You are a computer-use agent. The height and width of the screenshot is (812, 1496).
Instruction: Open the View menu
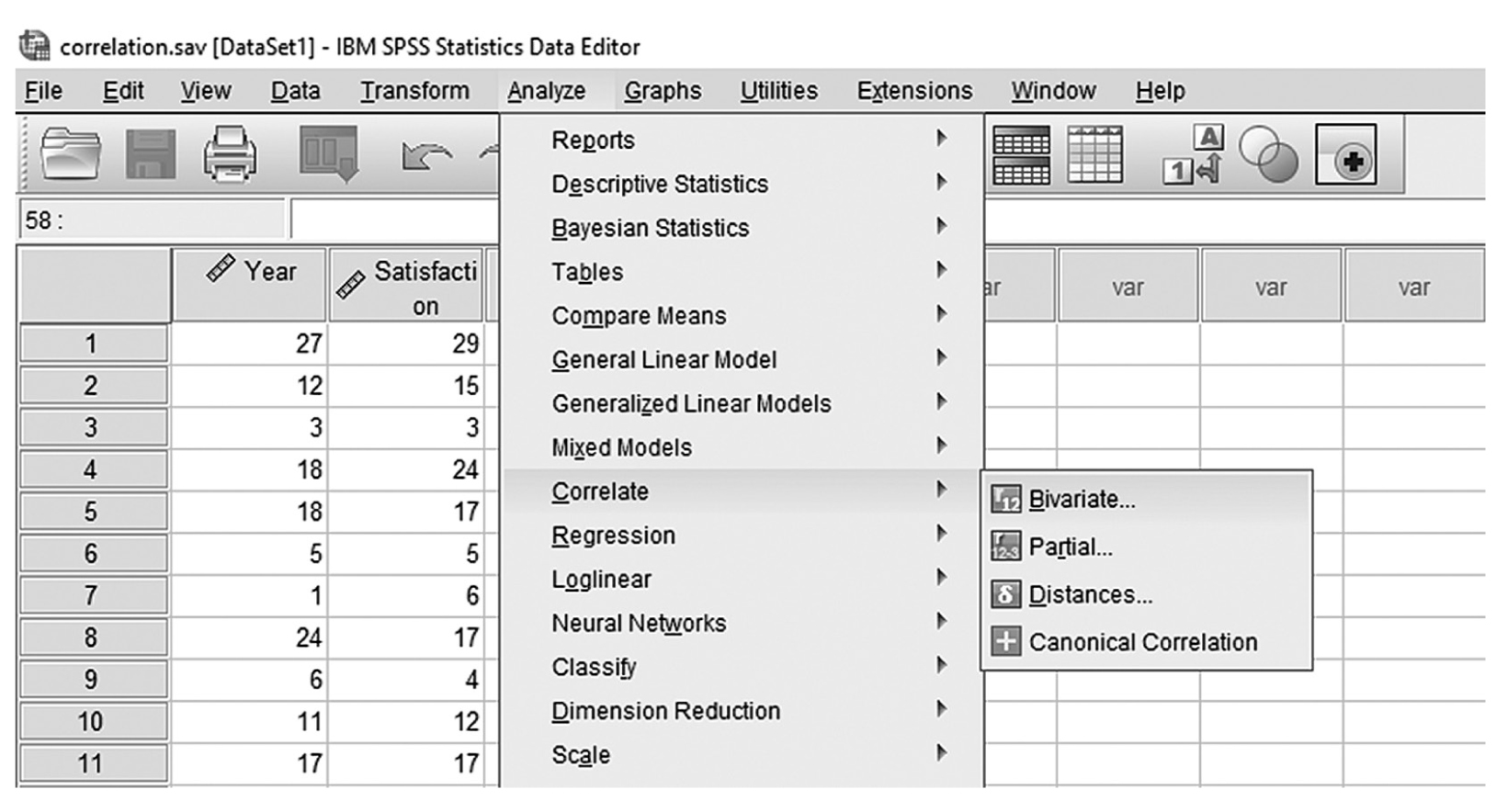pos(205,91)
